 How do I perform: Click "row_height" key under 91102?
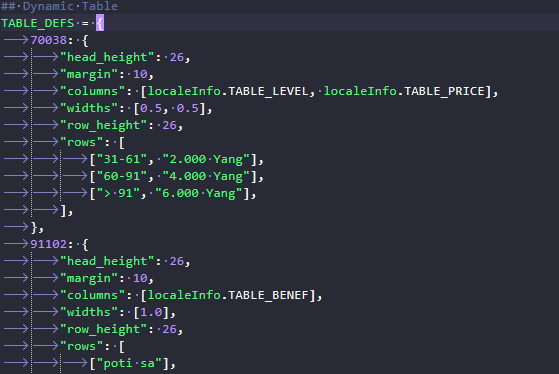(103, 329)
